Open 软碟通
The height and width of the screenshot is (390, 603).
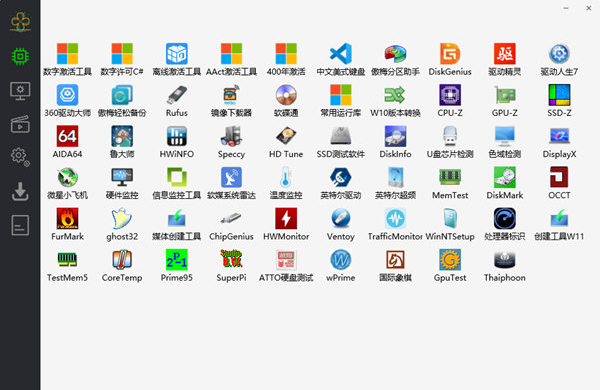[286, 100]
